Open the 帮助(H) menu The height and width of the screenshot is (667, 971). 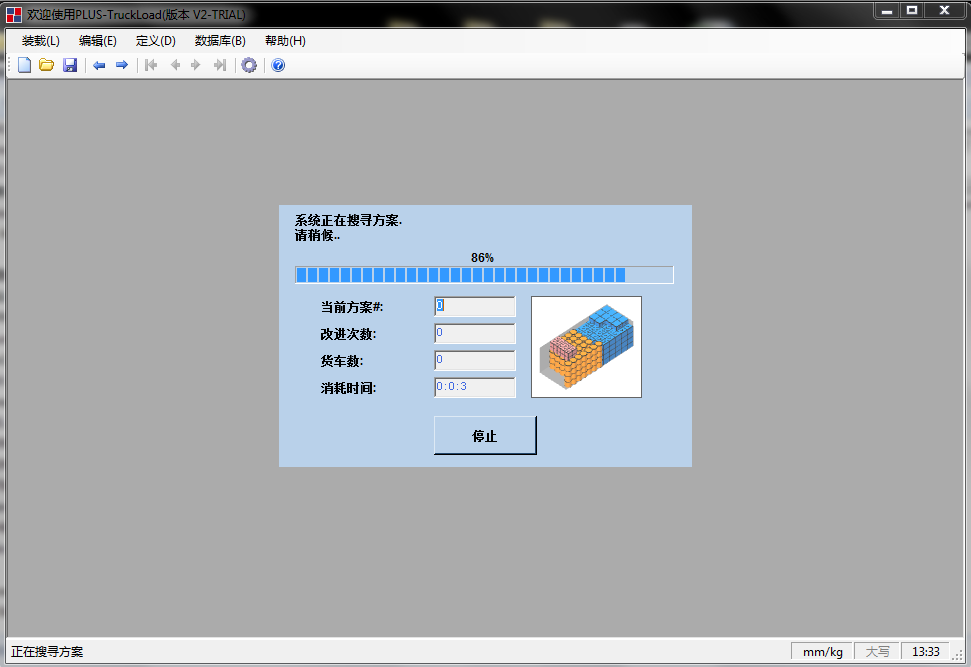click(x=285, y=41)
